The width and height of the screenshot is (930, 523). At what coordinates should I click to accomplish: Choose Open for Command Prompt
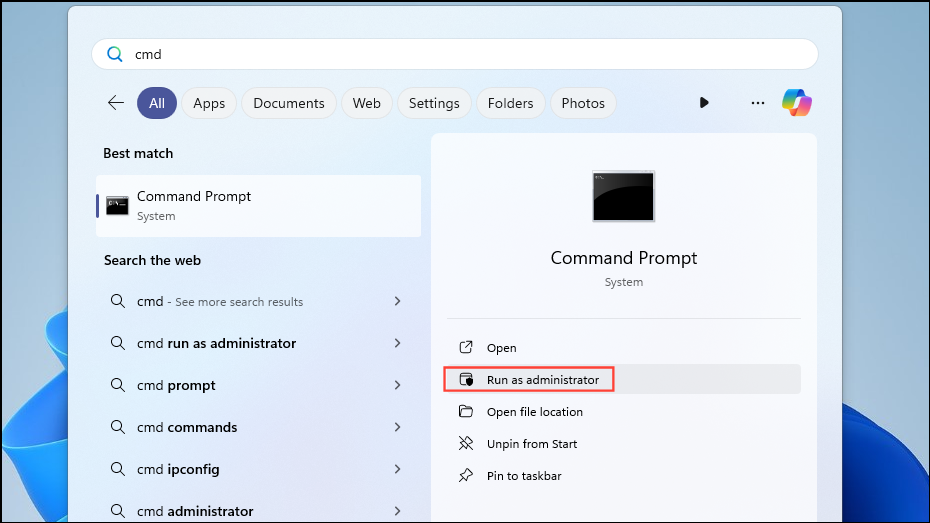point(623,347)
